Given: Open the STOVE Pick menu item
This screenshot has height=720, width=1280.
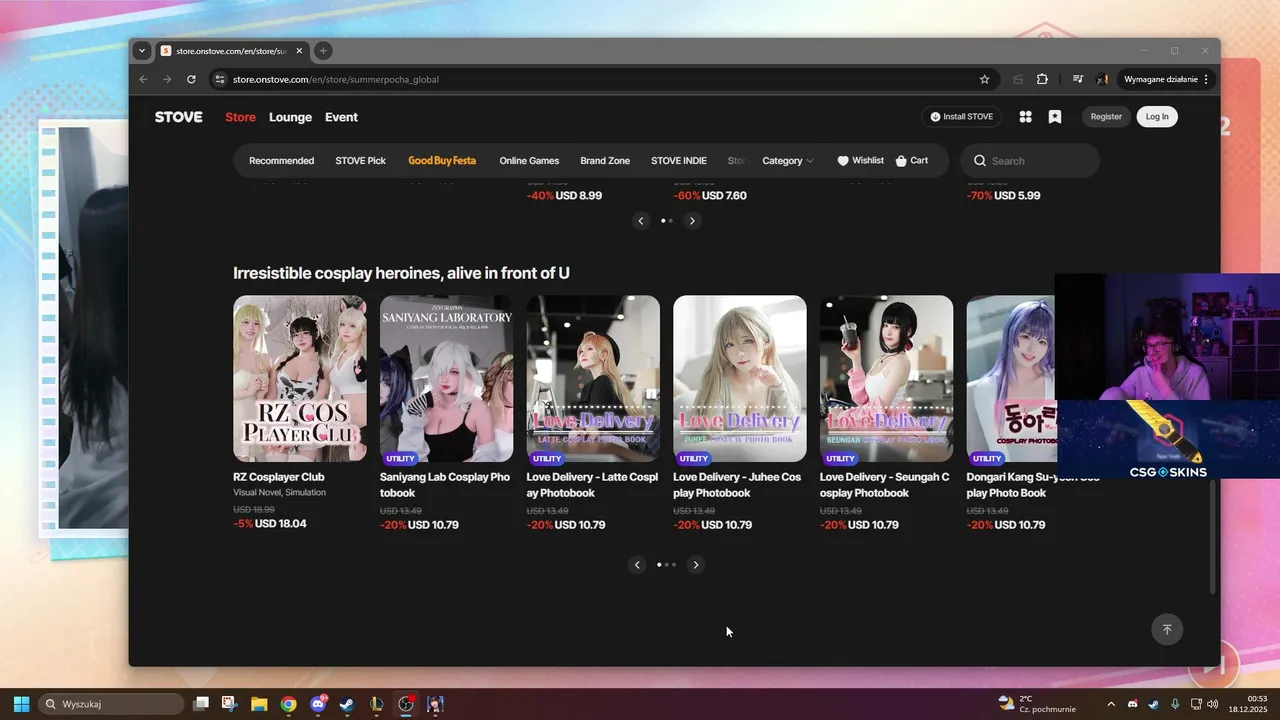Looking at the screenshot, I should [360, 161].
